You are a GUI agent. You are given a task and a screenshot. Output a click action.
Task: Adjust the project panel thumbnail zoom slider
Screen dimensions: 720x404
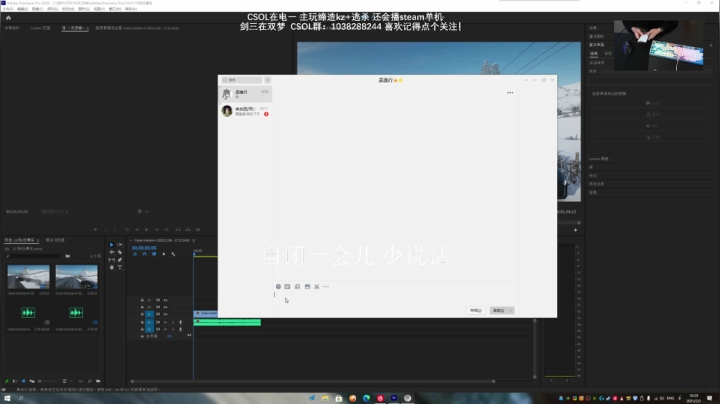(49, 381)
